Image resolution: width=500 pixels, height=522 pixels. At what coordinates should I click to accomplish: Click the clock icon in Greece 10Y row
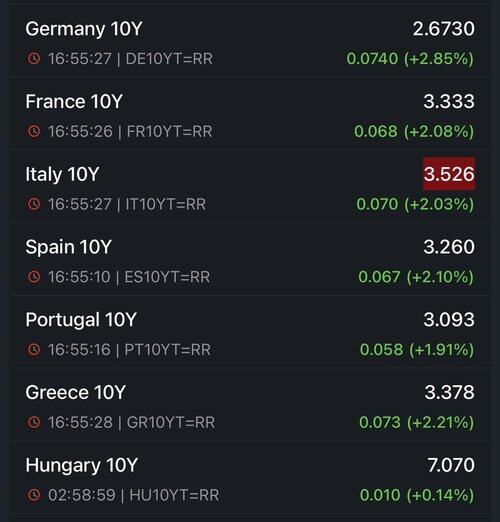tap(34, 422)
